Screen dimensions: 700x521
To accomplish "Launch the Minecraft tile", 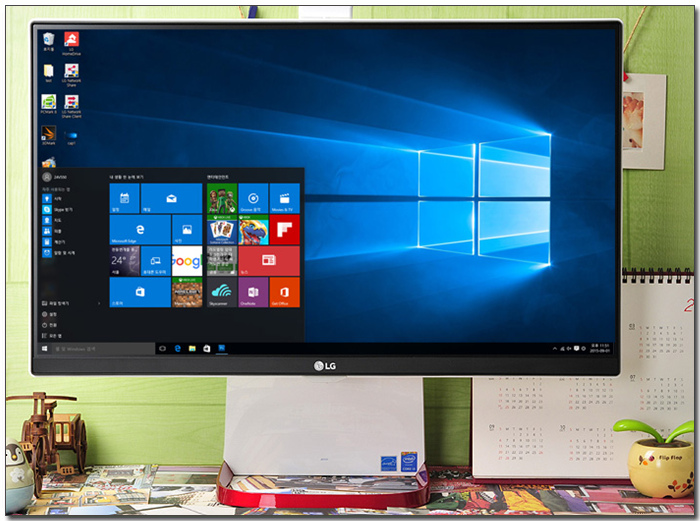I will point(187,292).
